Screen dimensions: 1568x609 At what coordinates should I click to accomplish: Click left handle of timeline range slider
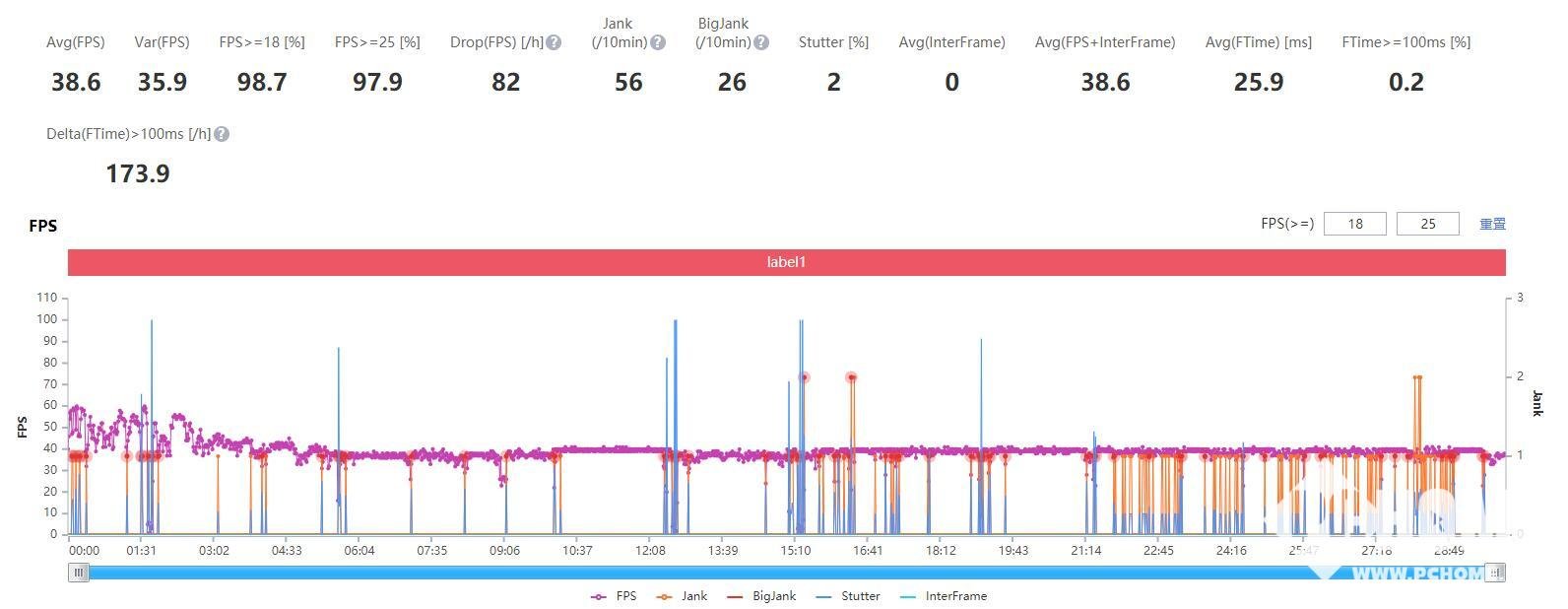[78, 572]
